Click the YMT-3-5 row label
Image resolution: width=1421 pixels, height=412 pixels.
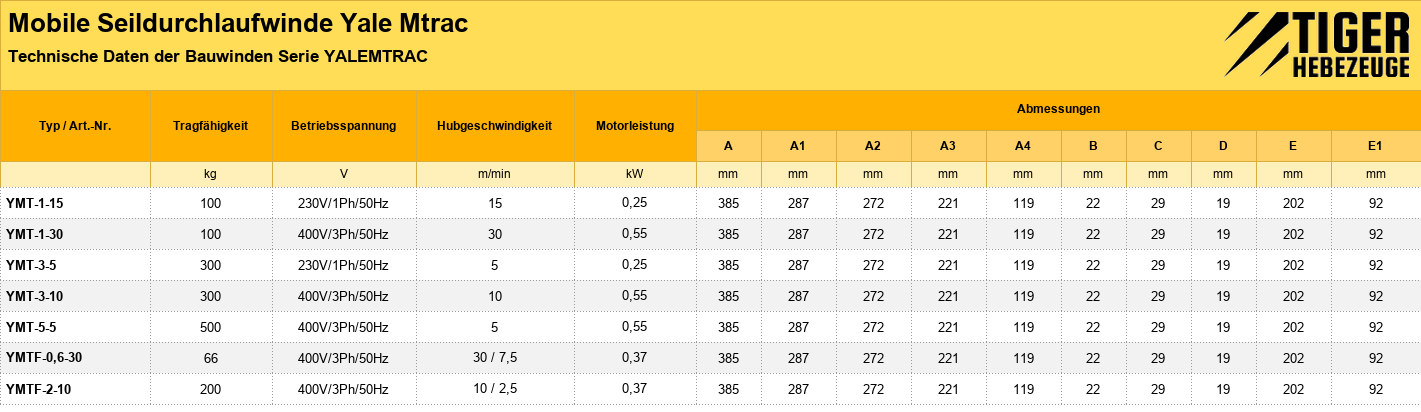tap(75, 265)
